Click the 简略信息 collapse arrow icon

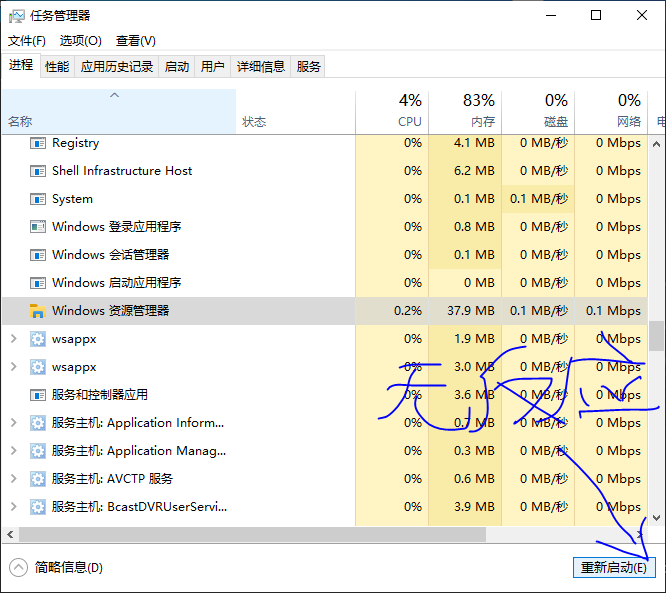click(x=18, y=568)
